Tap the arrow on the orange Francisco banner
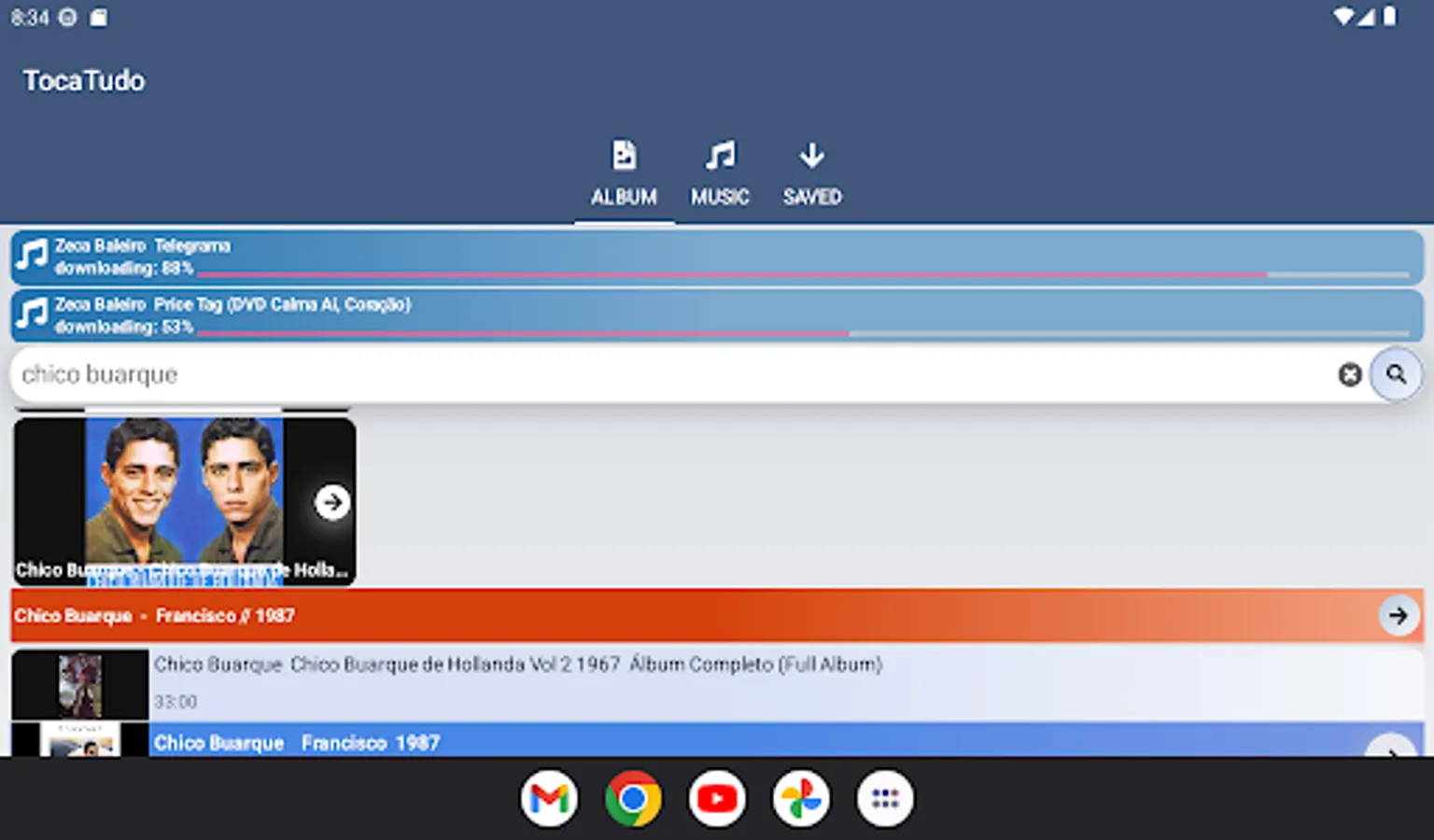This screenshot has width=1434, height=840. point(1398,615)
